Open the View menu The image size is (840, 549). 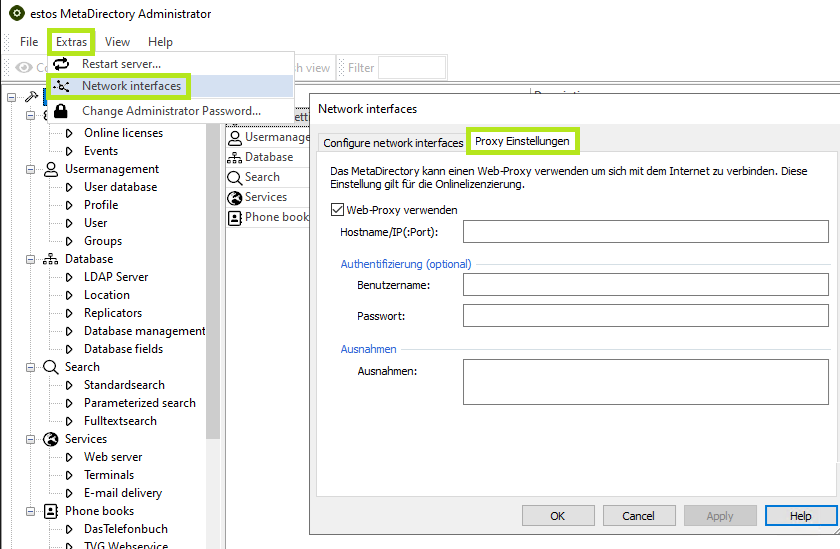coord(117,42)
